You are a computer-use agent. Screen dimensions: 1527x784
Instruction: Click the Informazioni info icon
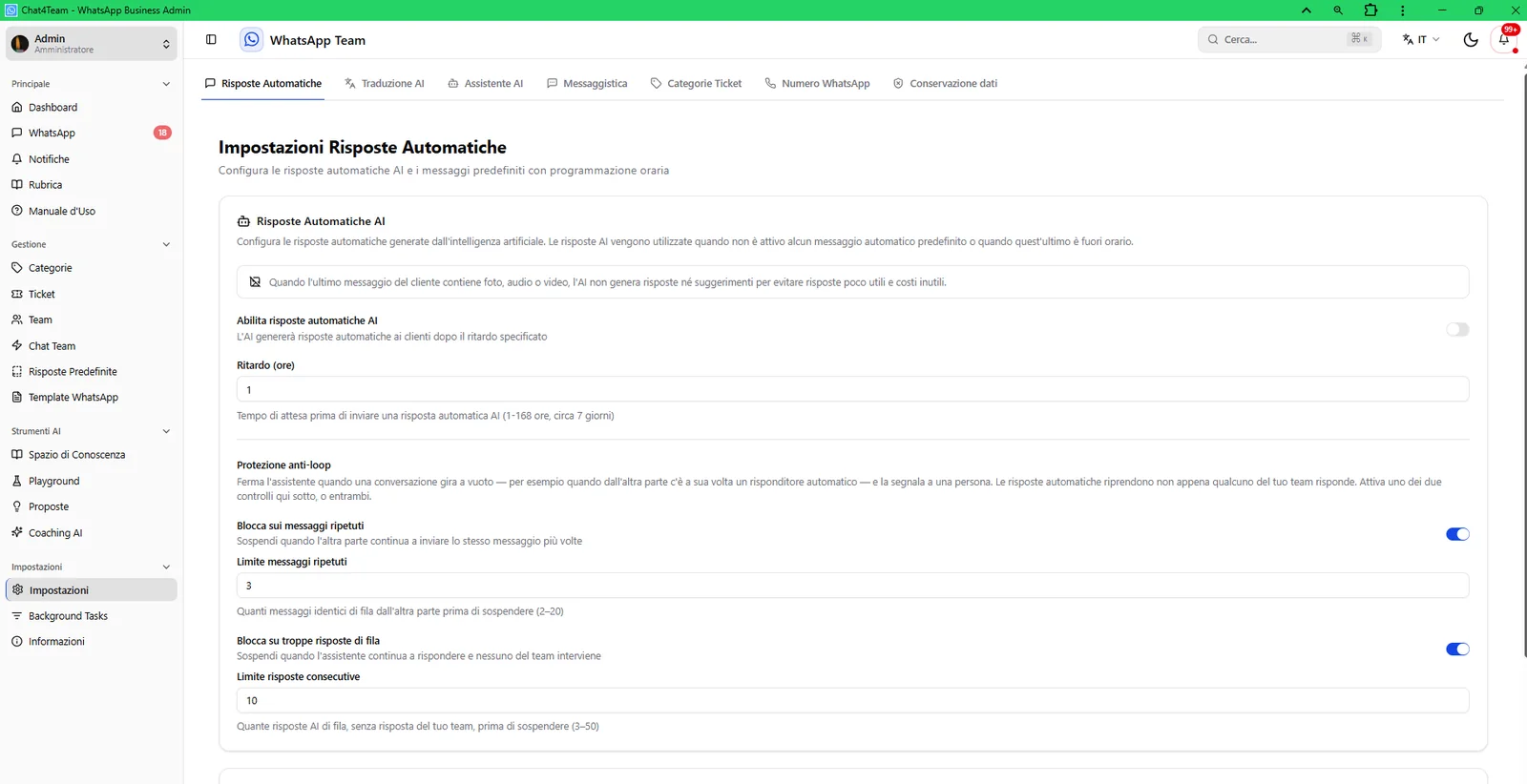(x=17, y=641)
